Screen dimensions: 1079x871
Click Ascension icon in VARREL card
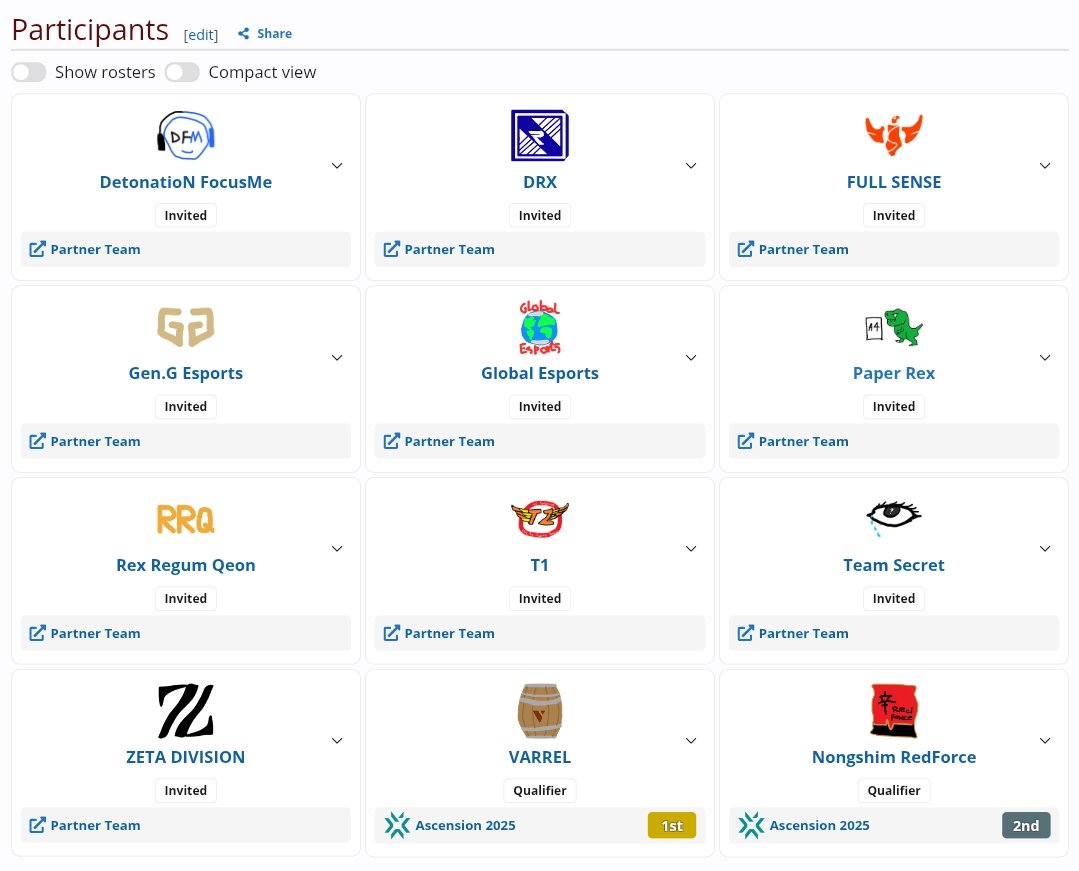pos(397,825)
